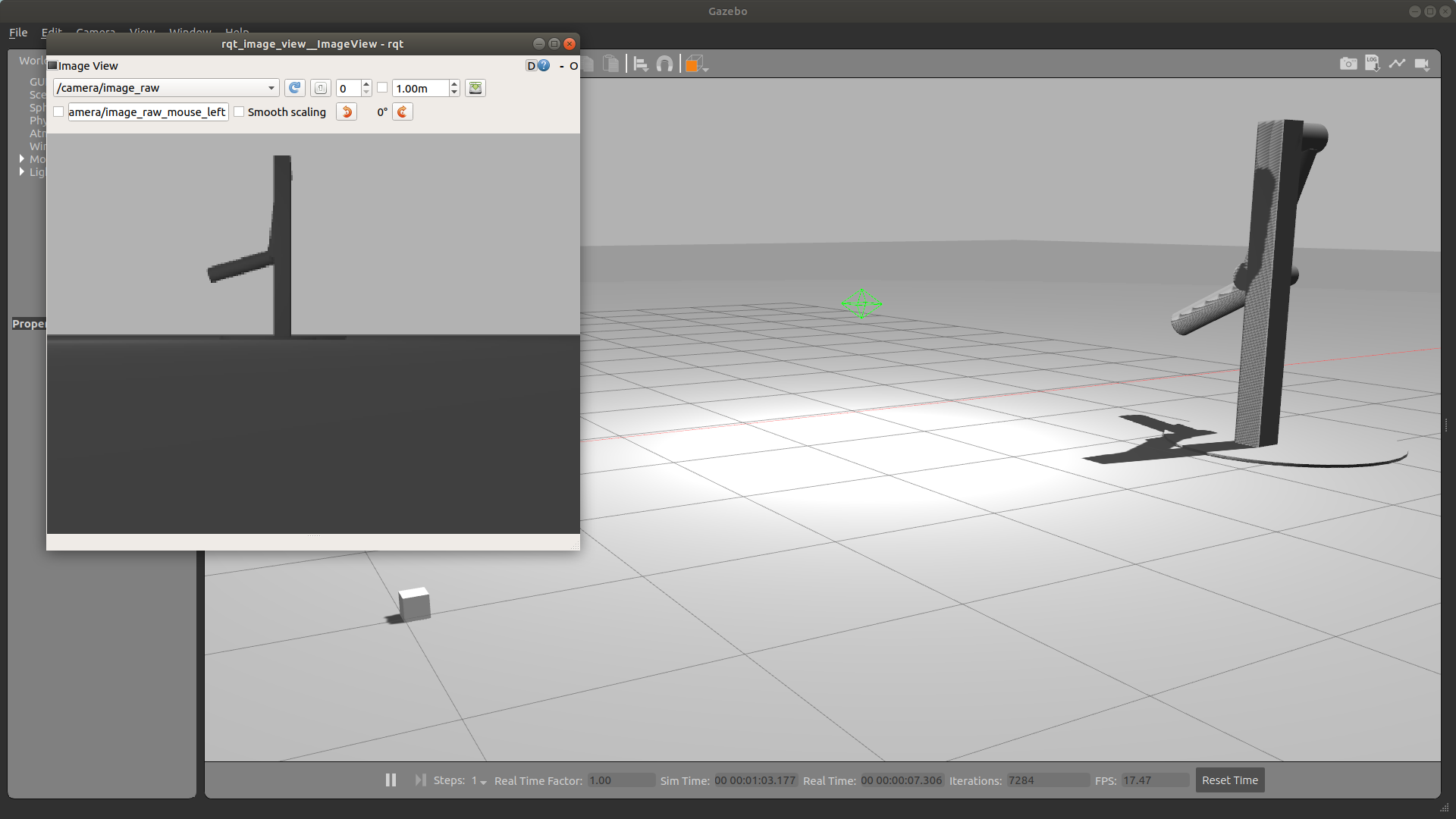This screenshot has width=1456, height=819.
Task: Open the data logger with the LOG icon
Action: click(1373, 64)
